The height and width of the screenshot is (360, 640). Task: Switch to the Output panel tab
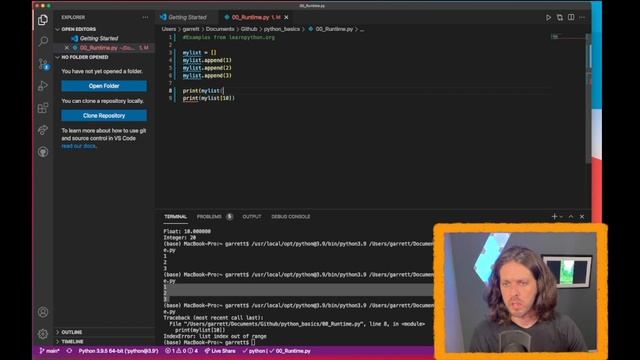coord(252,217)
